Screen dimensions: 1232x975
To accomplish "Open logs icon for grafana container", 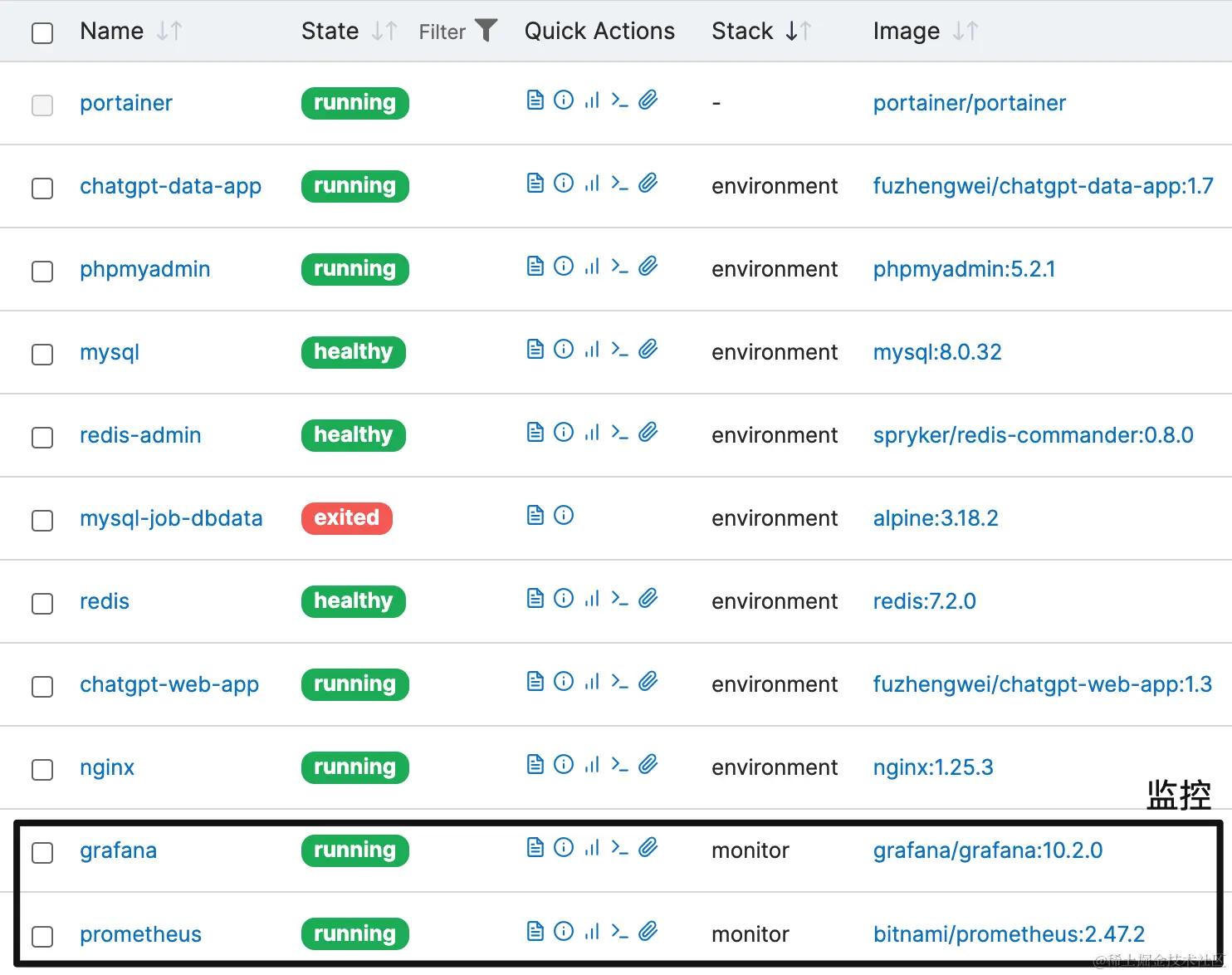I will pyautogui.click(x=535, y=848).
